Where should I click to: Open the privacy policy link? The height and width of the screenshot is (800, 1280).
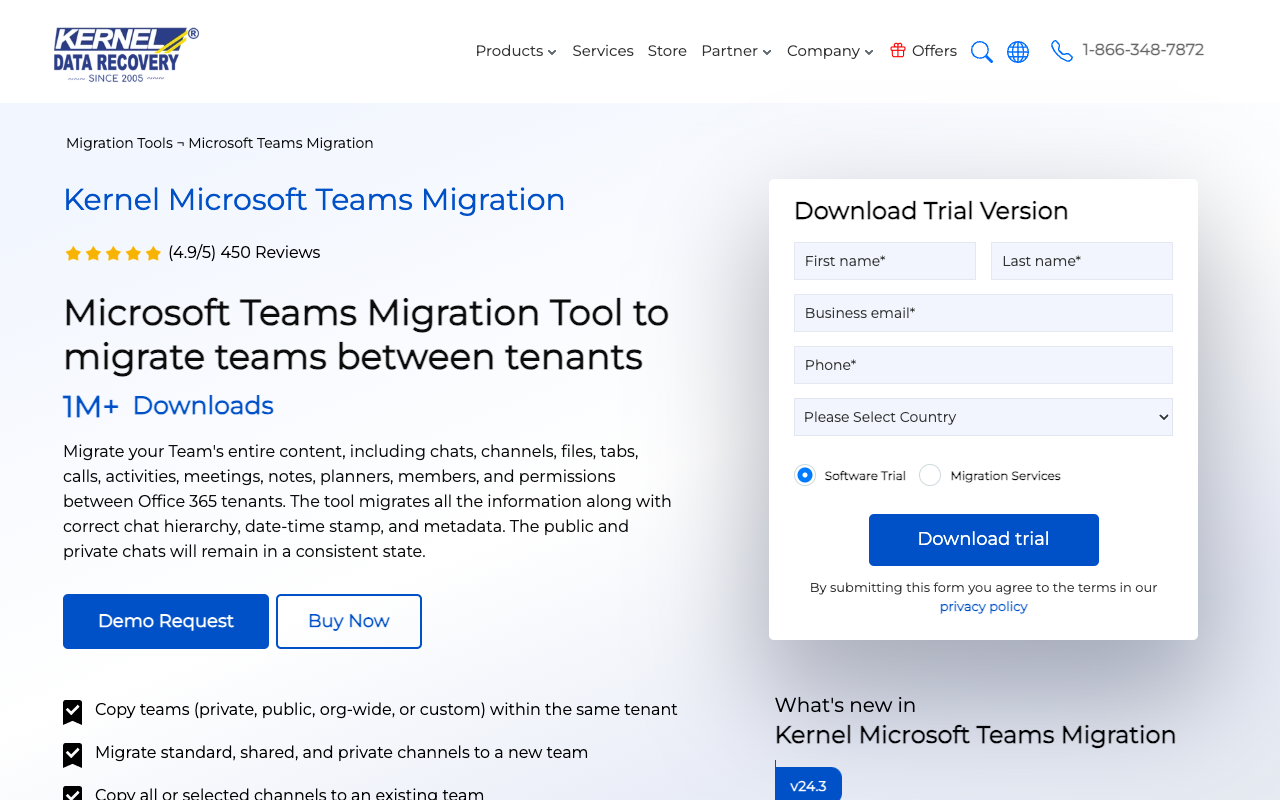click(984, 606)
